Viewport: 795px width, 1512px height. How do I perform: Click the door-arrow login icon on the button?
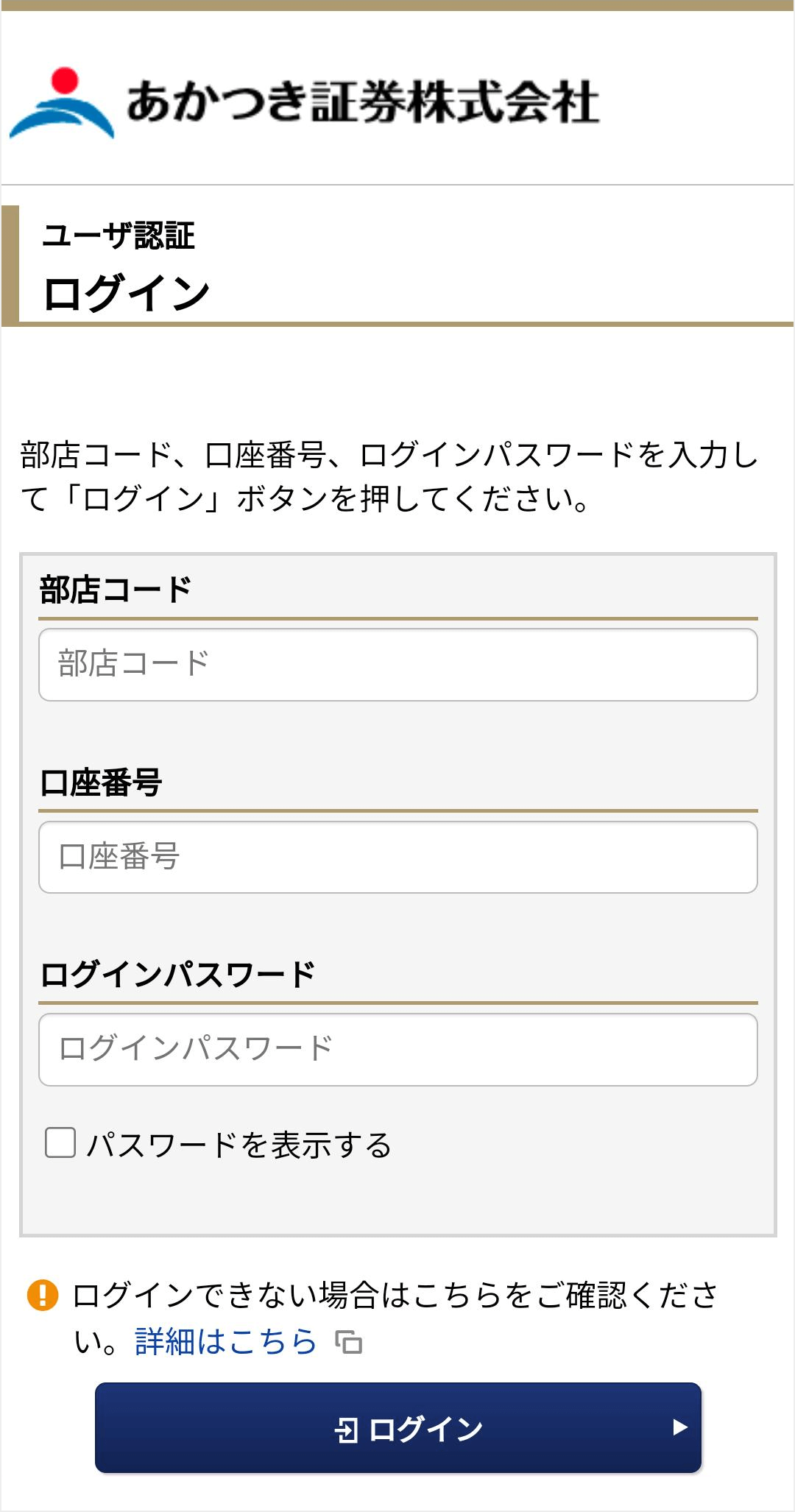[347, 1430]
